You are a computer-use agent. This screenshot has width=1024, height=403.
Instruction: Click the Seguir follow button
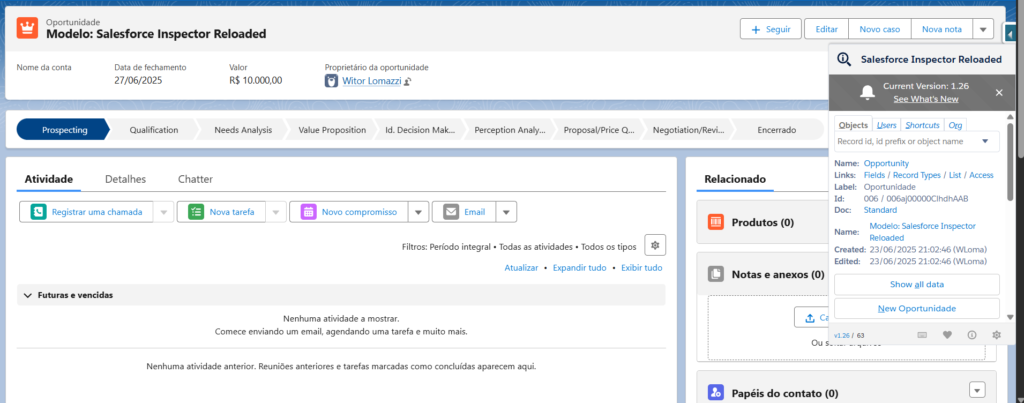[x=771, y=29]
